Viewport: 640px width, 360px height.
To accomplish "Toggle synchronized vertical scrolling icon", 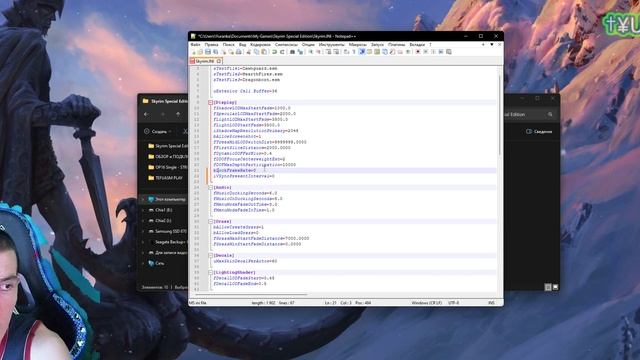I will click(328, 52).
